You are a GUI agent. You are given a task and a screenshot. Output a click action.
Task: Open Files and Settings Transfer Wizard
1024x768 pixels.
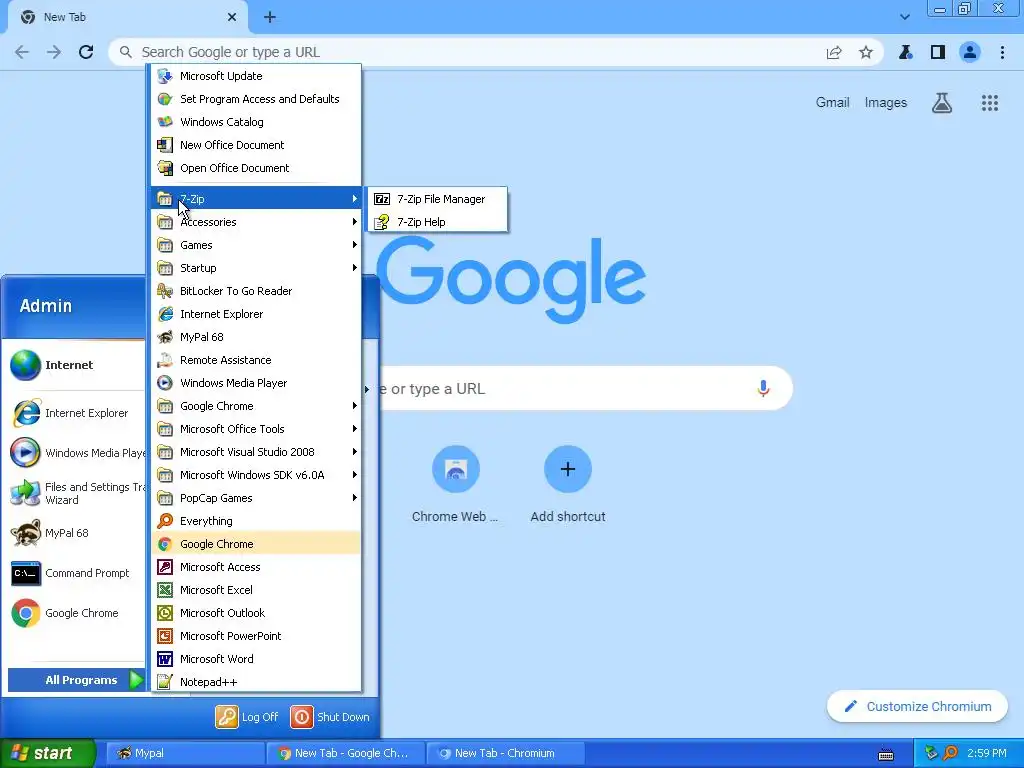pos(75,494)
